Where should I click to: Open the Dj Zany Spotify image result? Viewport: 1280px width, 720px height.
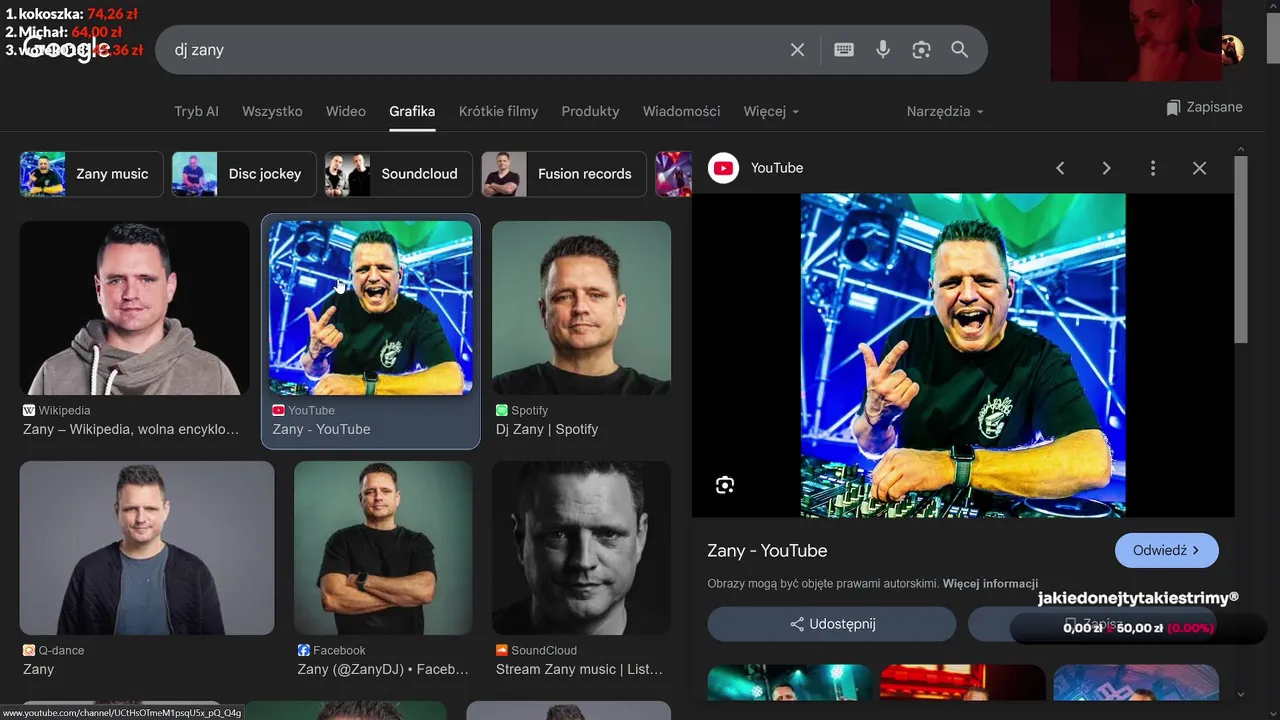click(x=581, y=308)
